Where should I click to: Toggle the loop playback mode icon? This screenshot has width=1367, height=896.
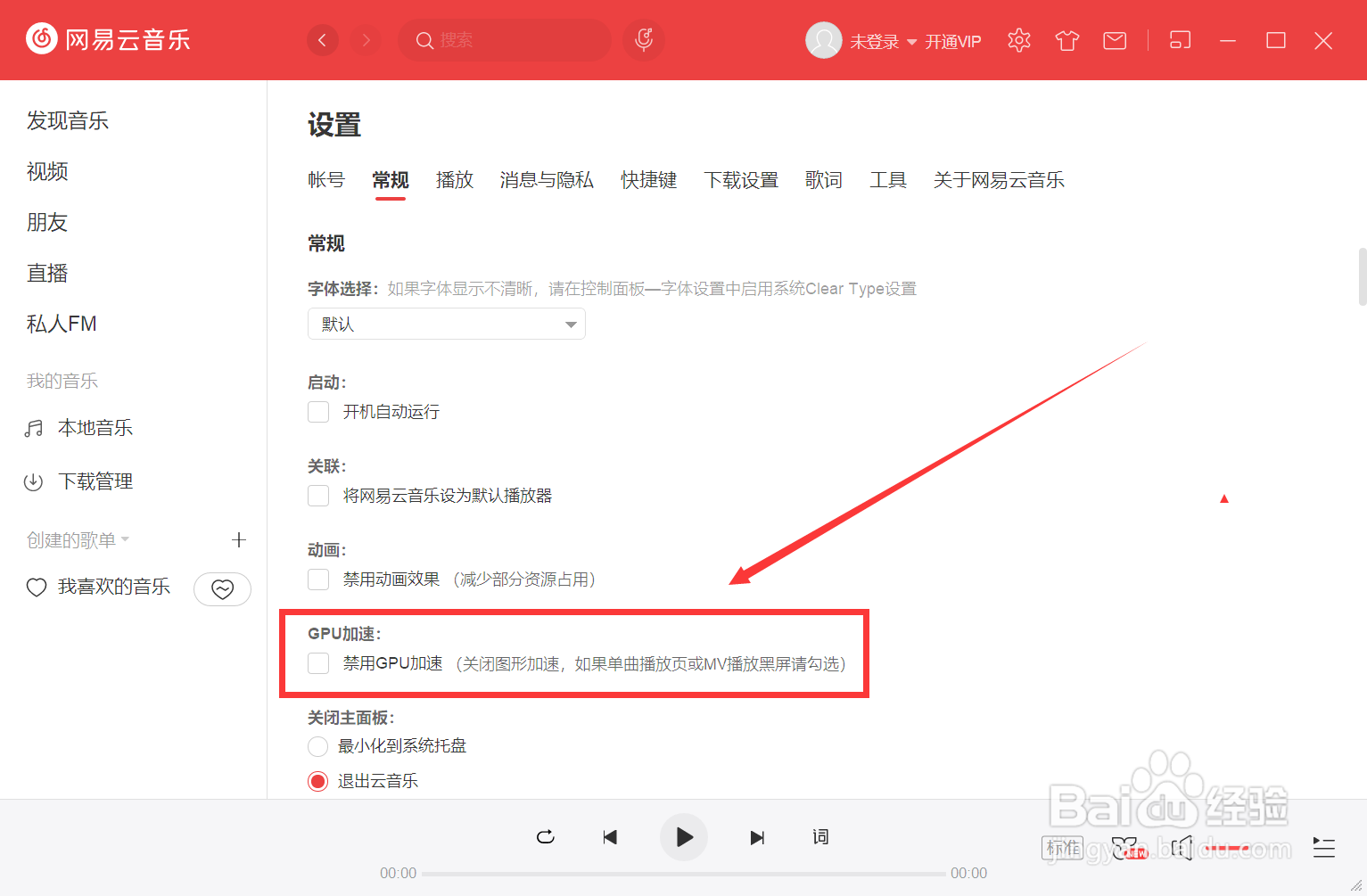pyautogui.click(x=546, y=837)
